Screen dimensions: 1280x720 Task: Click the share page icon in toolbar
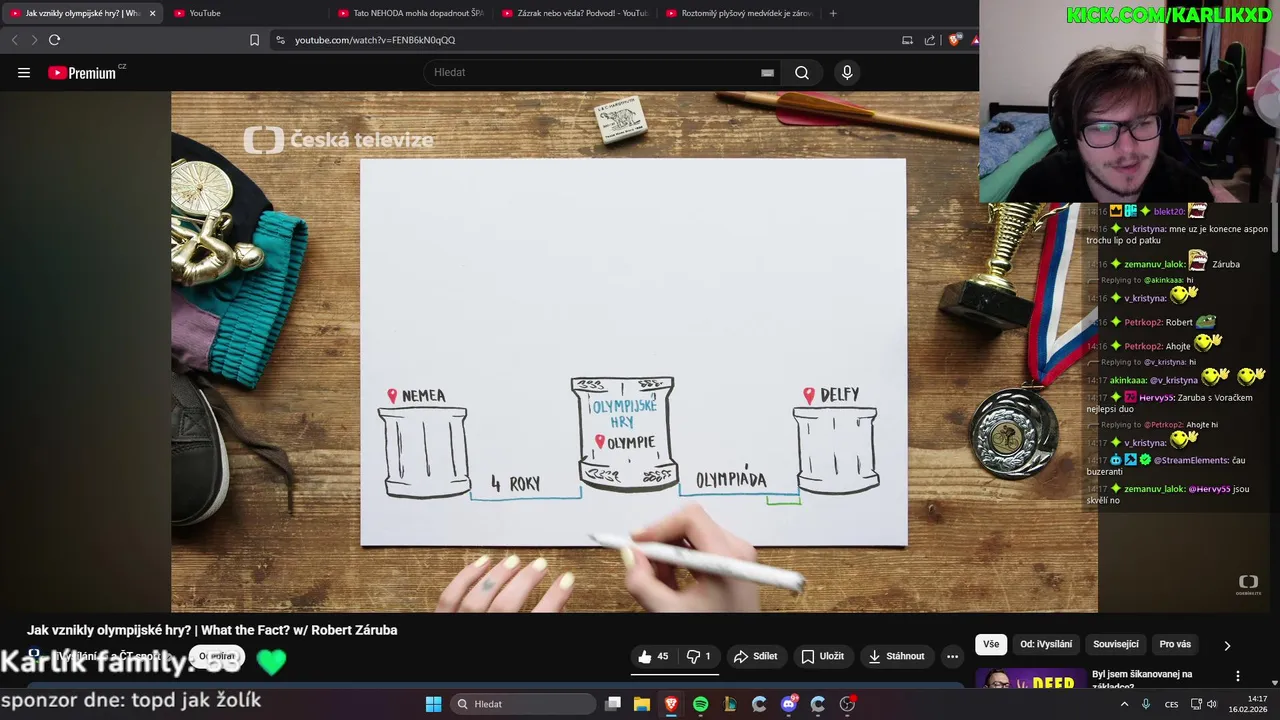pyautogui.click(x=930, y=40)
